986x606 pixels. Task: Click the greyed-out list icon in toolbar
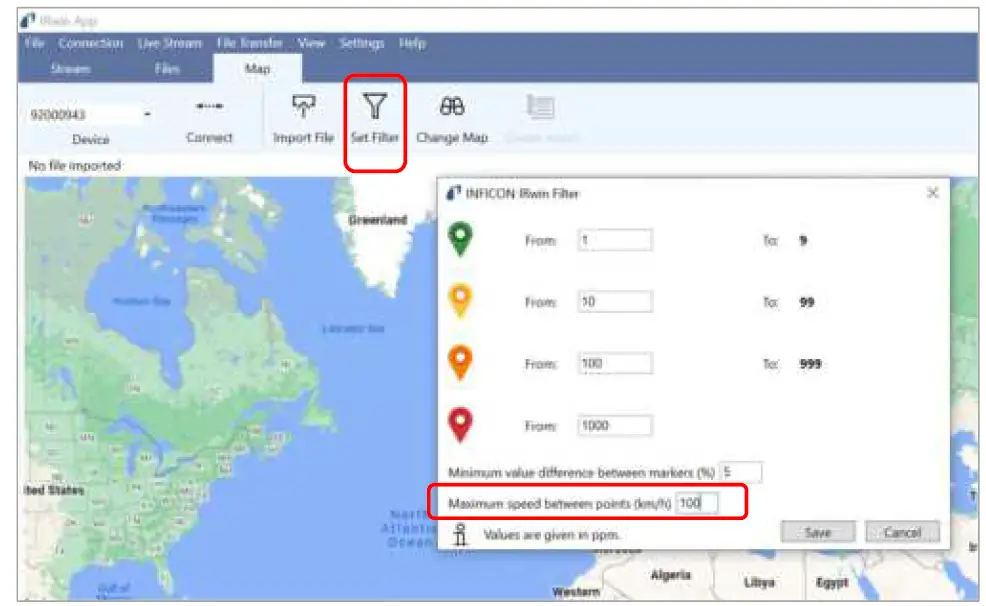[540, 107]
